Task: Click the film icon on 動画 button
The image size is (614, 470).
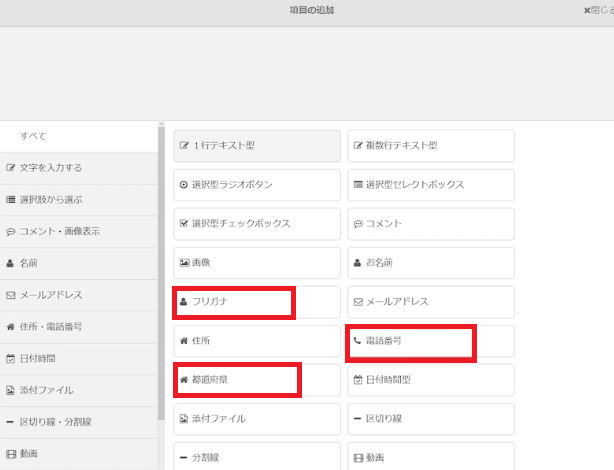Action: coord(358,457)
